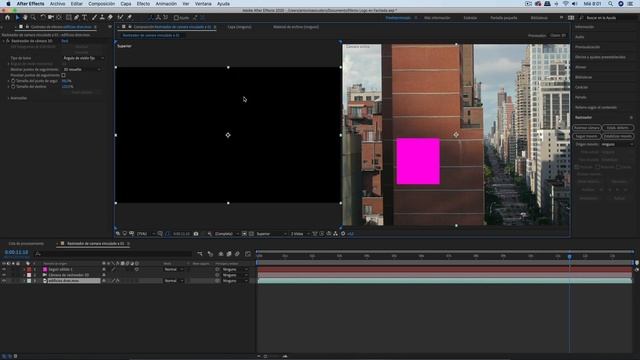Click the current-time indicator in the timeline ruler
Image resolution: width=640 pixels, height=360 pixels.
569,256
